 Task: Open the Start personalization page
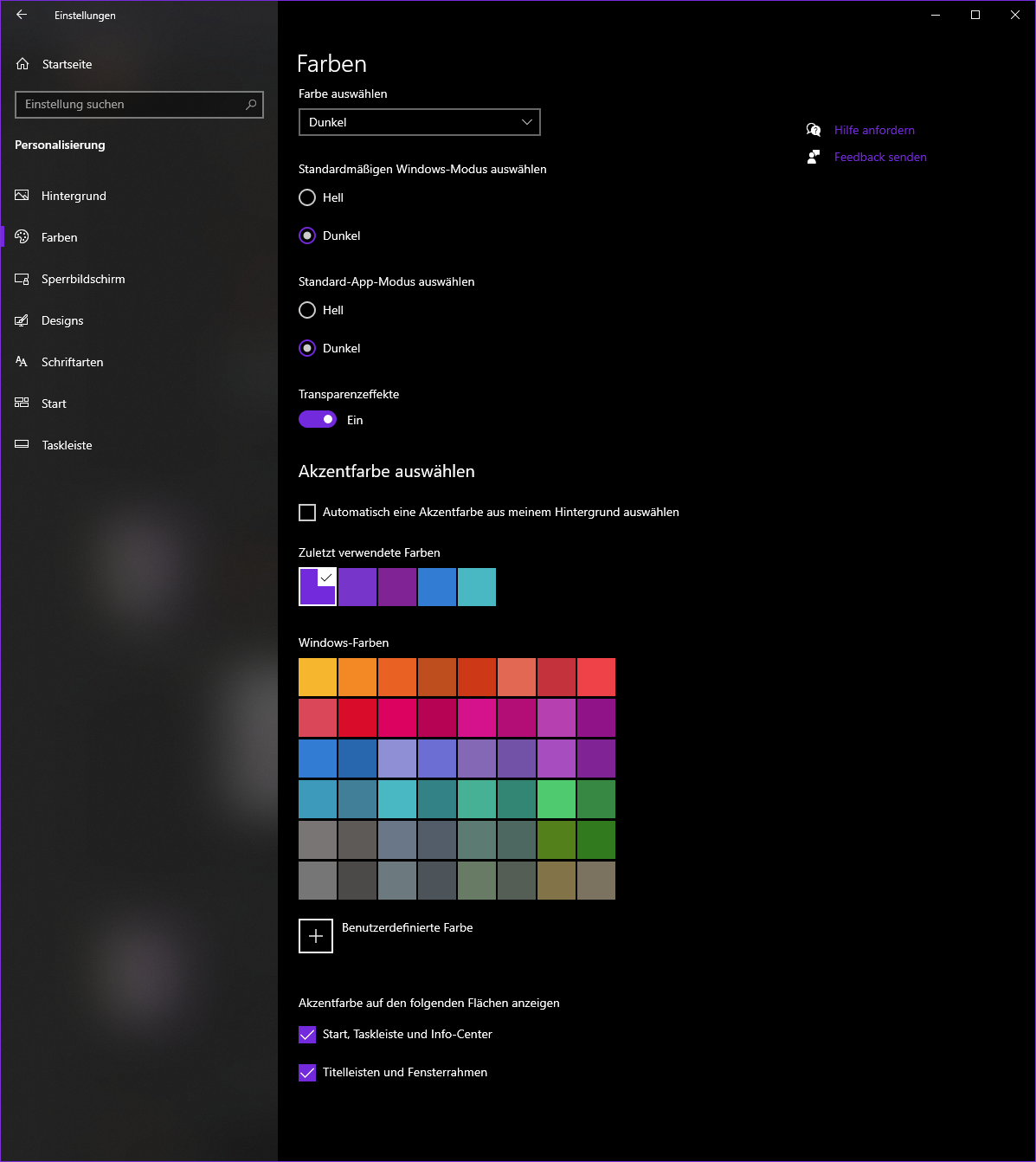54,403
